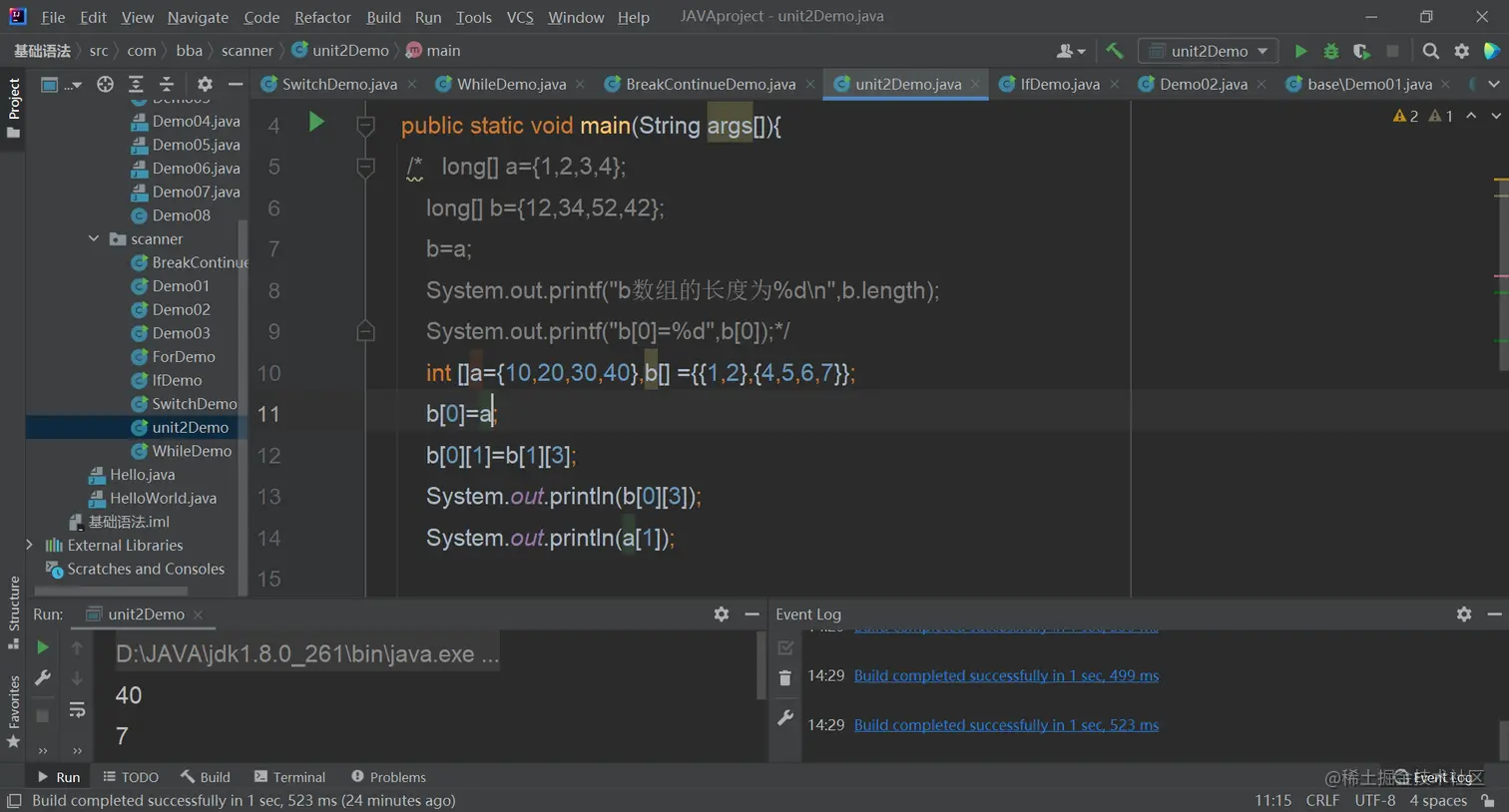Mark all Event Log notifications as read
Viewport: 1509px width, 812px height.
point(785,647)
